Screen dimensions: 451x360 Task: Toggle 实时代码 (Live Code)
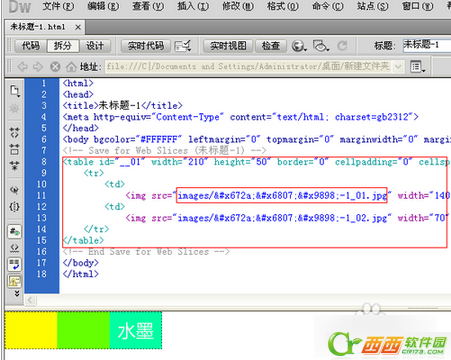146,46
